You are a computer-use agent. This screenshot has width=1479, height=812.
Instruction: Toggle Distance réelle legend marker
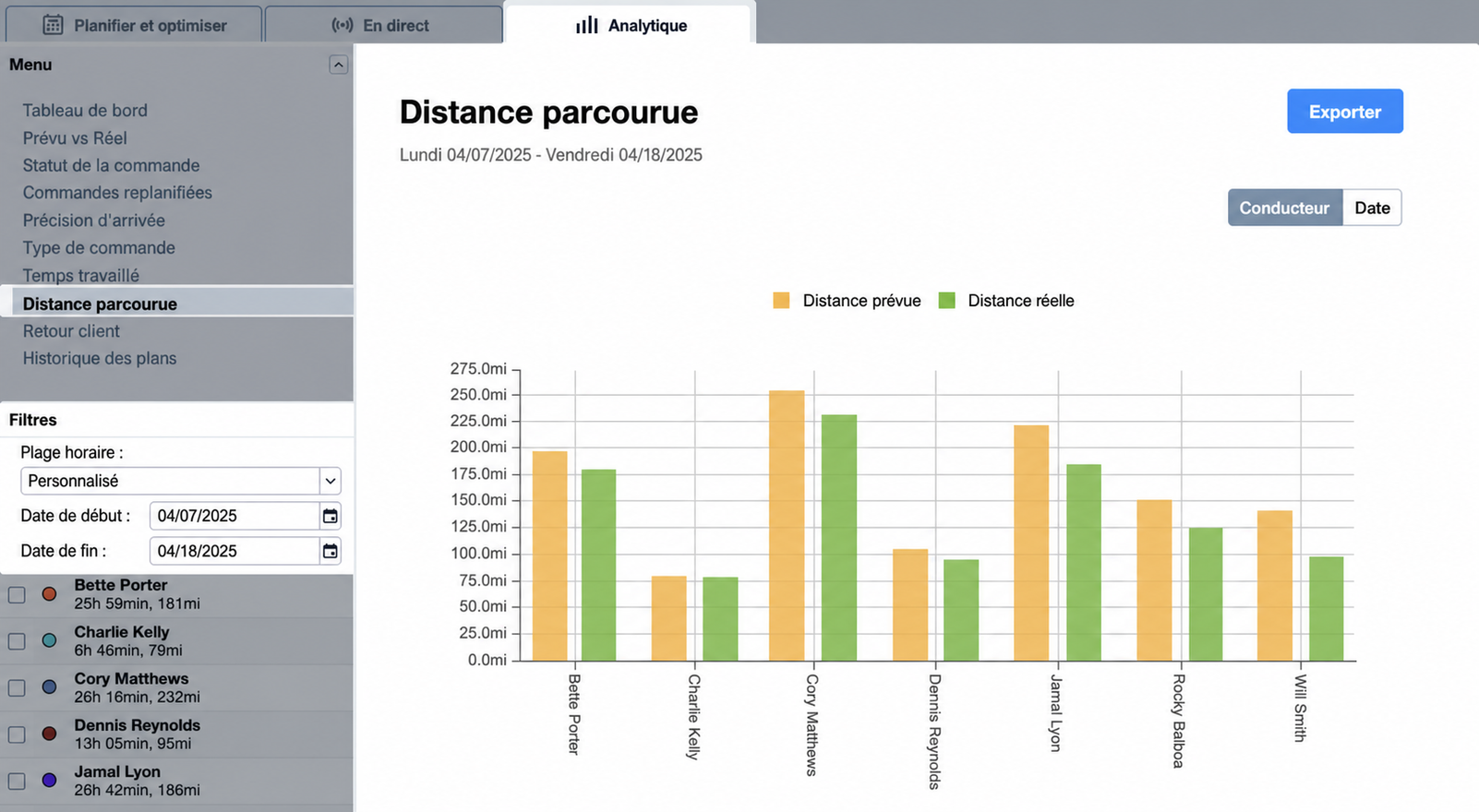[946, 300]
